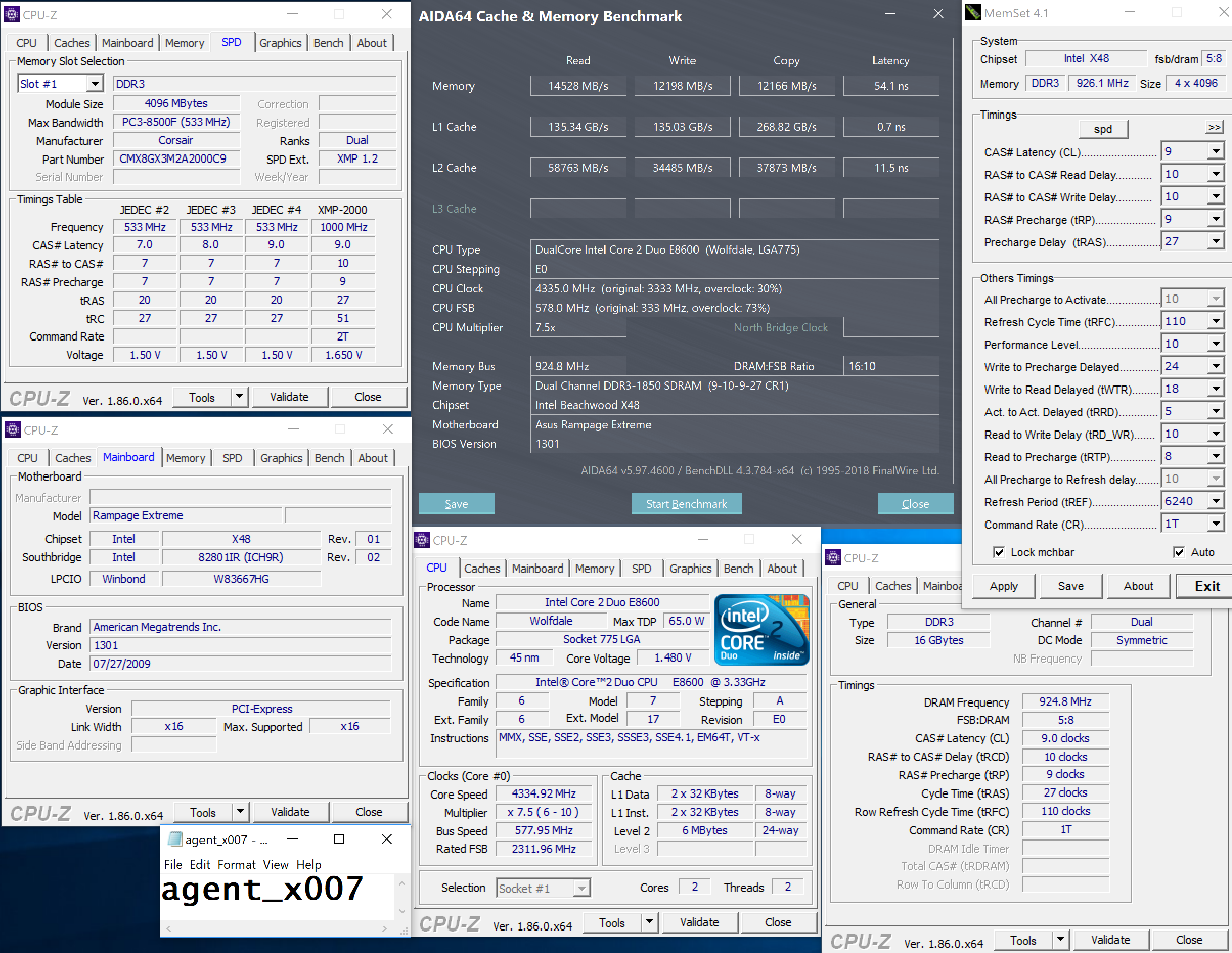Minimize the agent_x007 Notepad window

[292, 839]
